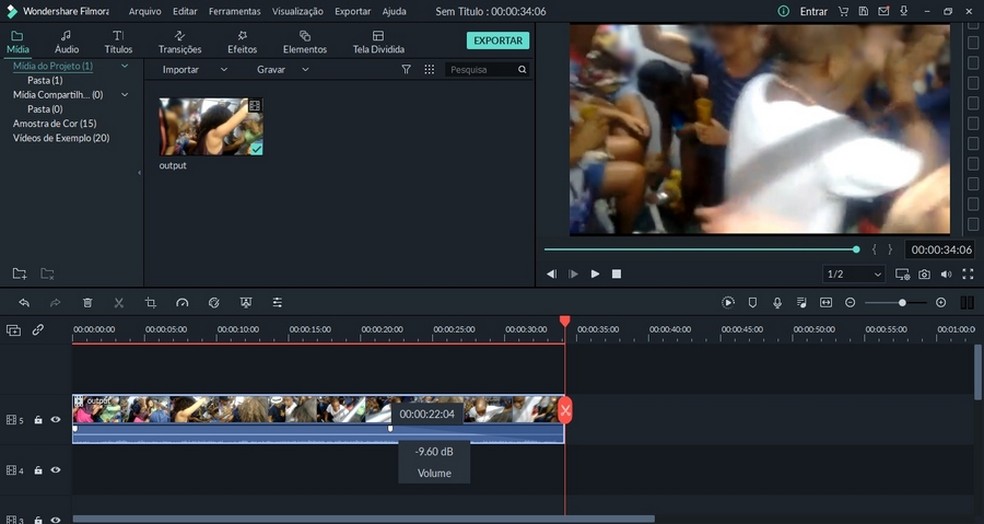
Task: Collapse Mídia do Projeto folder
Action: (124, 66)
